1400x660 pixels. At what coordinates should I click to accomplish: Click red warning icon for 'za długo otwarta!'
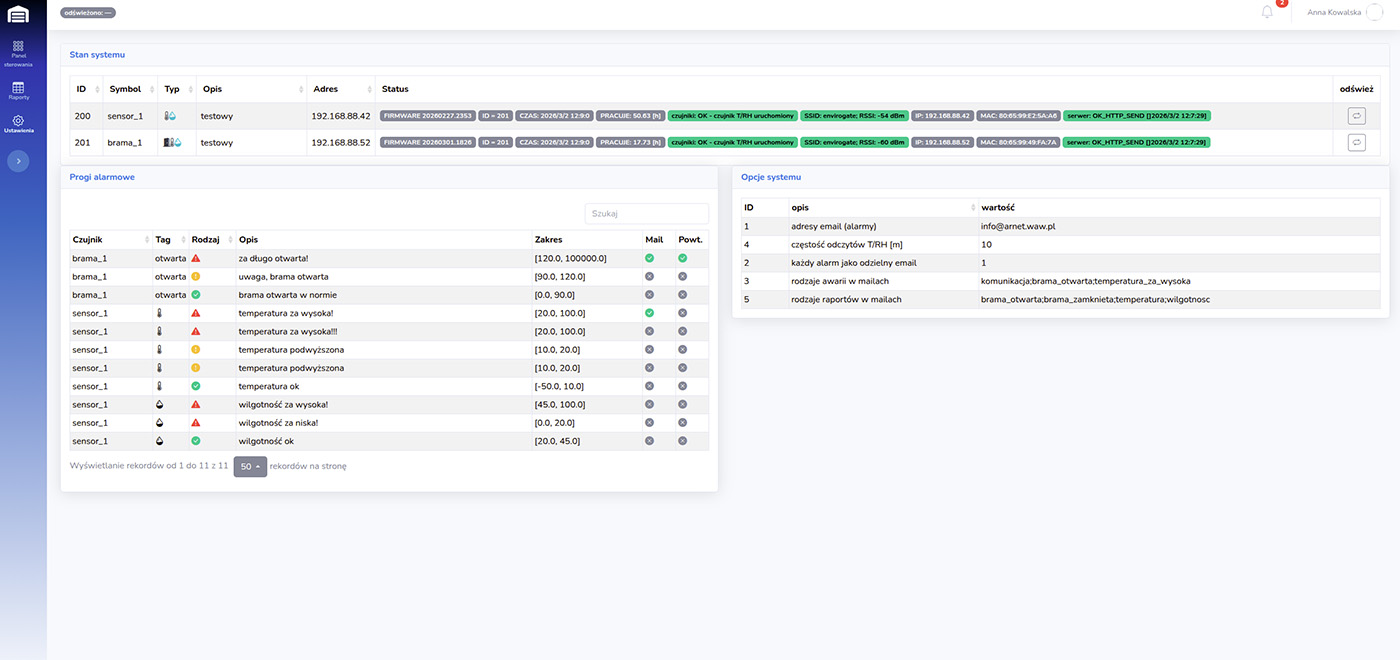196,259
